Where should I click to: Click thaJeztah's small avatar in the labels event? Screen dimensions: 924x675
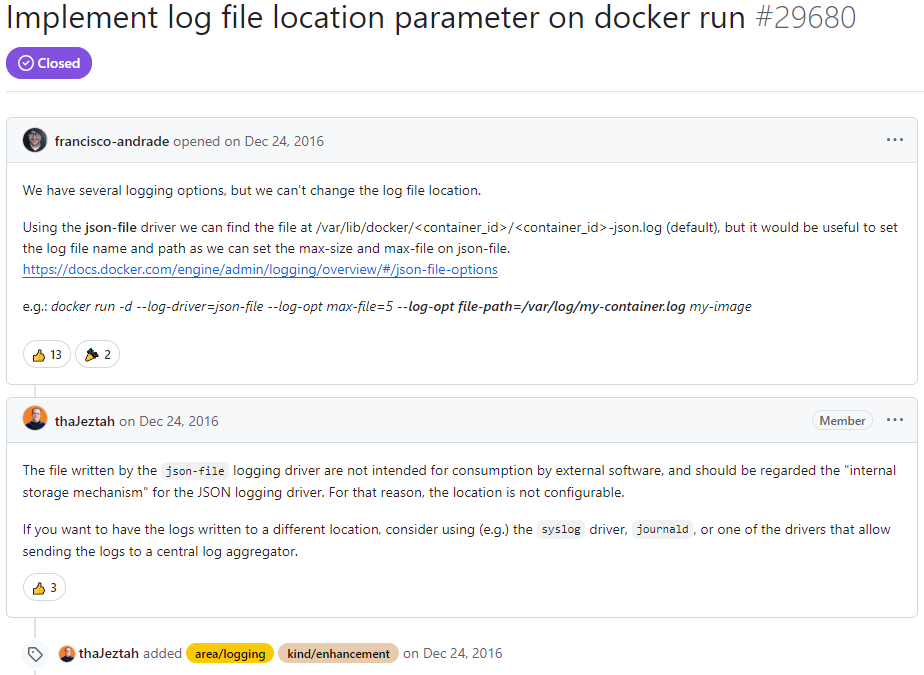(67, 653)
